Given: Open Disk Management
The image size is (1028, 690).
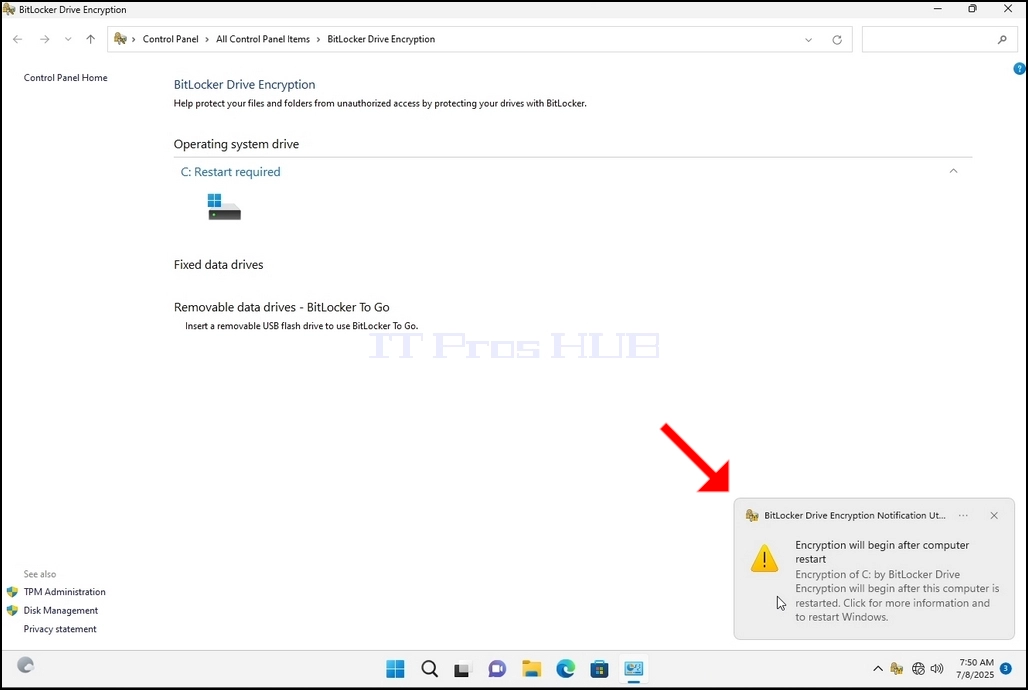Looking at the screenshot, I should tap(61, 610).
